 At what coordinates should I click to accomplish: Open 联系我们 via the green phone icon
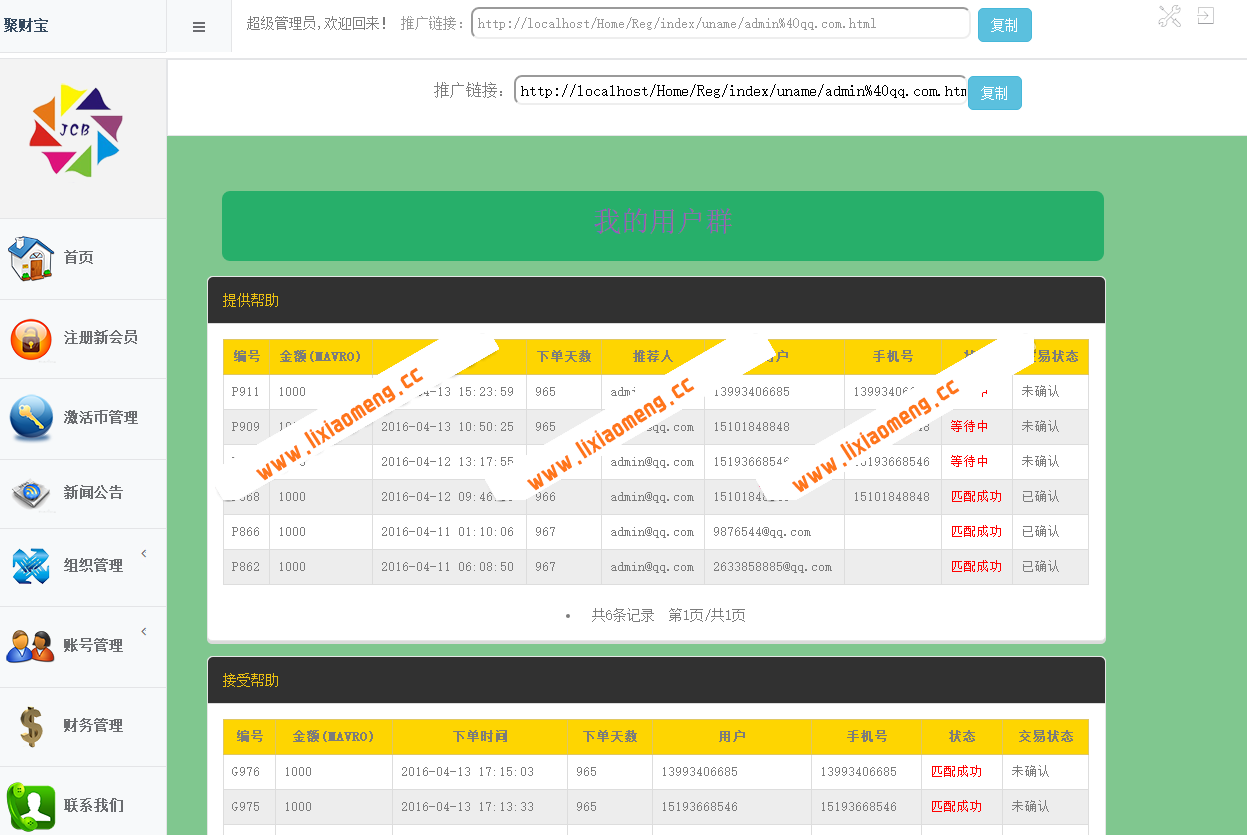[x=31, y=806]
